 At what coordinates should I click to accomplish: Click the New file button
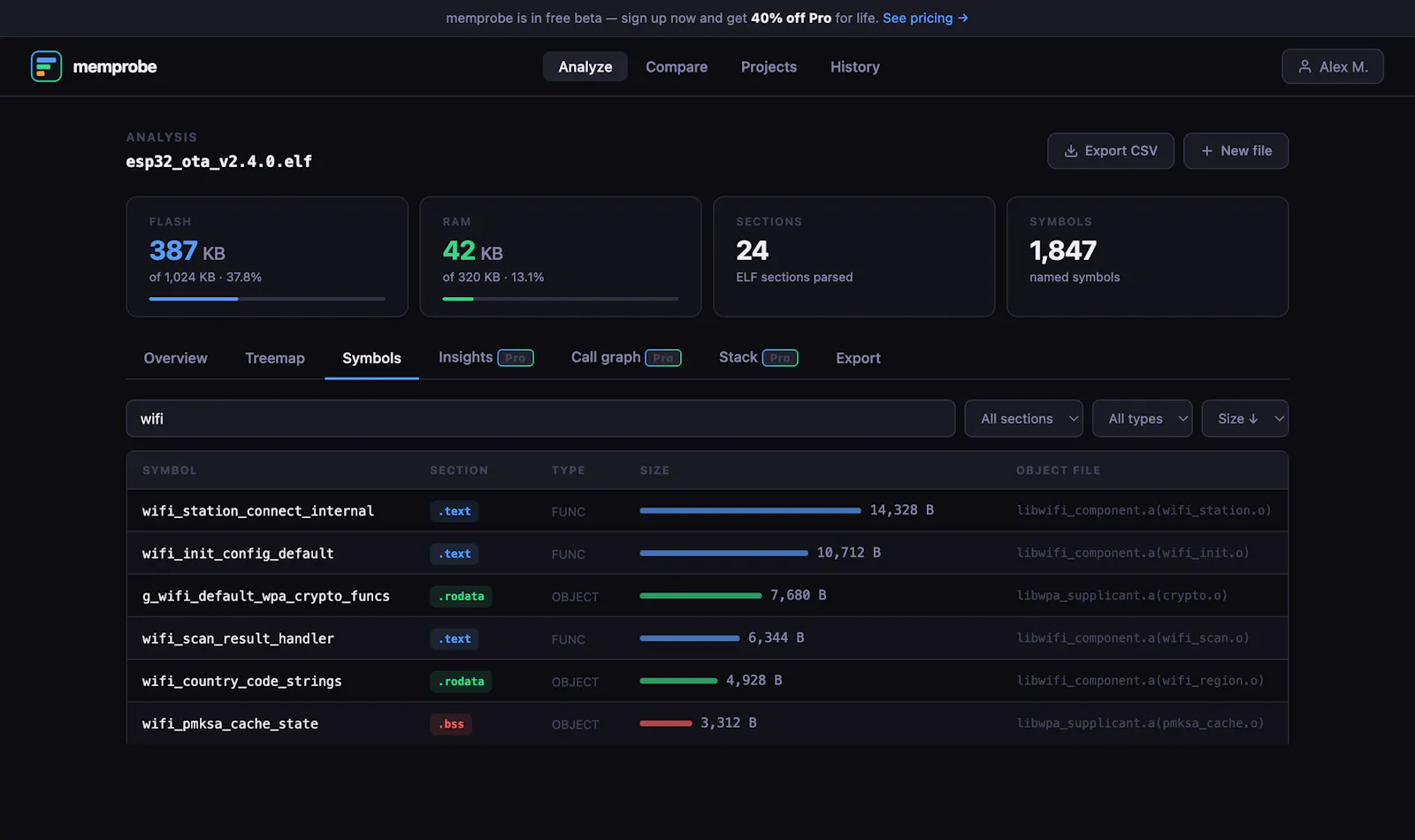click(1235, 151)
